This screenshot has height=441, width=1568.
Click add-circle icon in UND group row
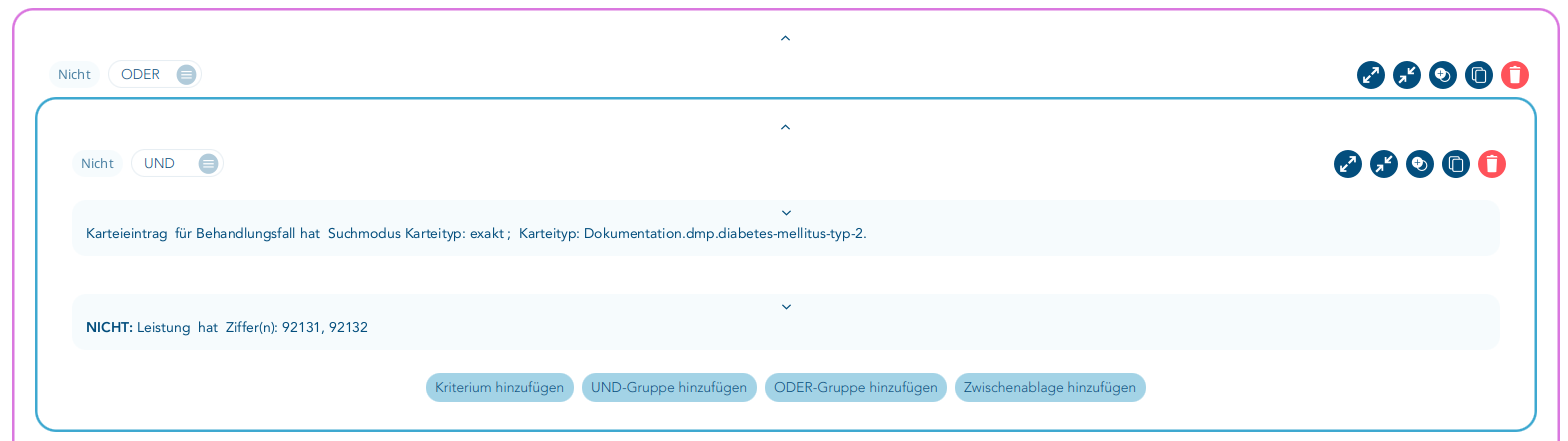[x=1420, y=164]
